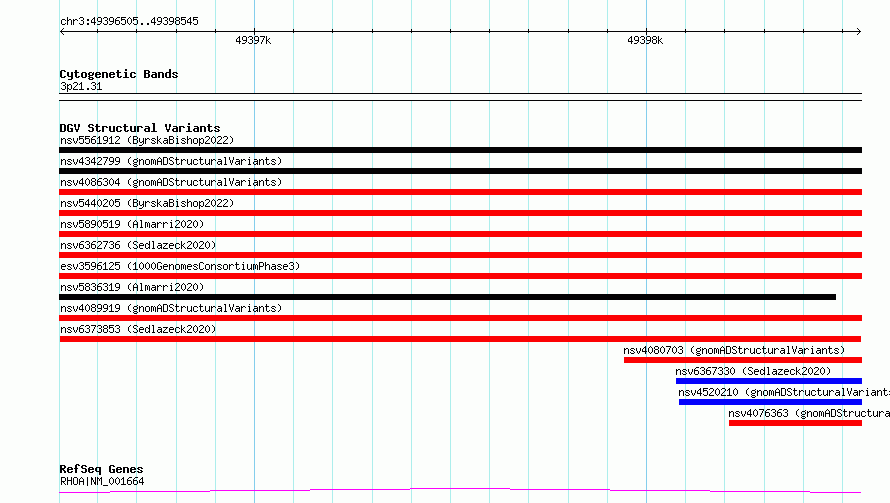Open variant nsv5890519 (Almarri2020) label
Screen dimensions: 890x503
point(132,224)
